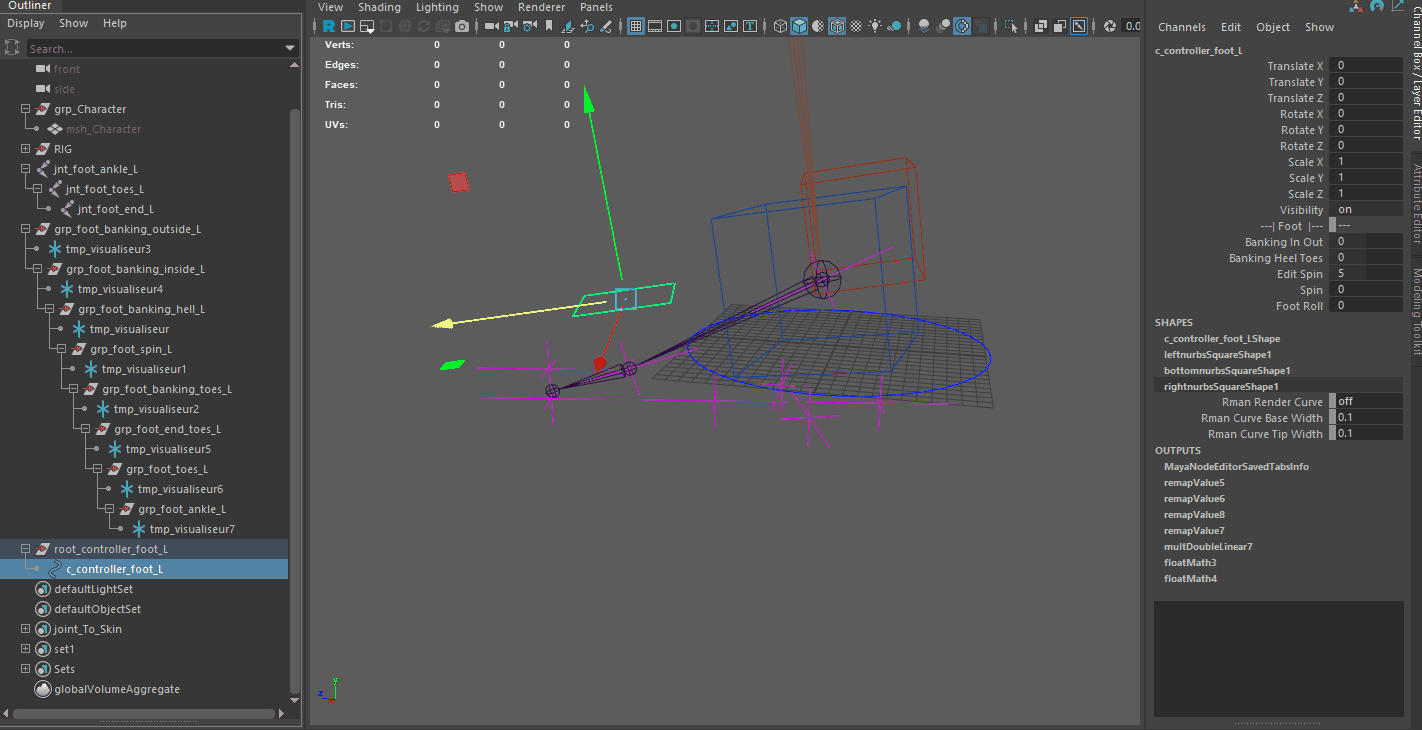Turn on all lights with the light bulb icon
Viewport: 1422px width, 730px height.
point(876,27)
